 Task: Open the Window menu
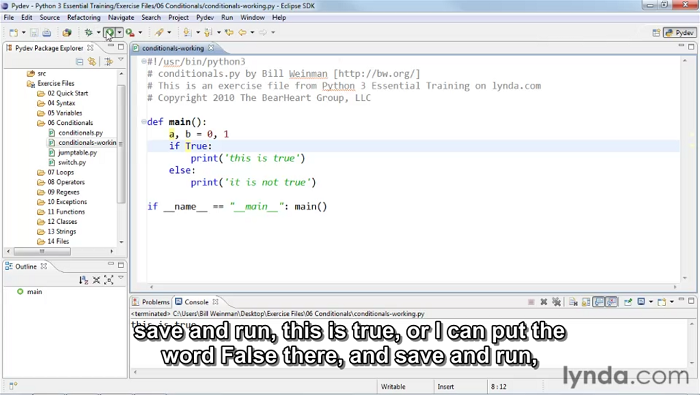point(253,17)
